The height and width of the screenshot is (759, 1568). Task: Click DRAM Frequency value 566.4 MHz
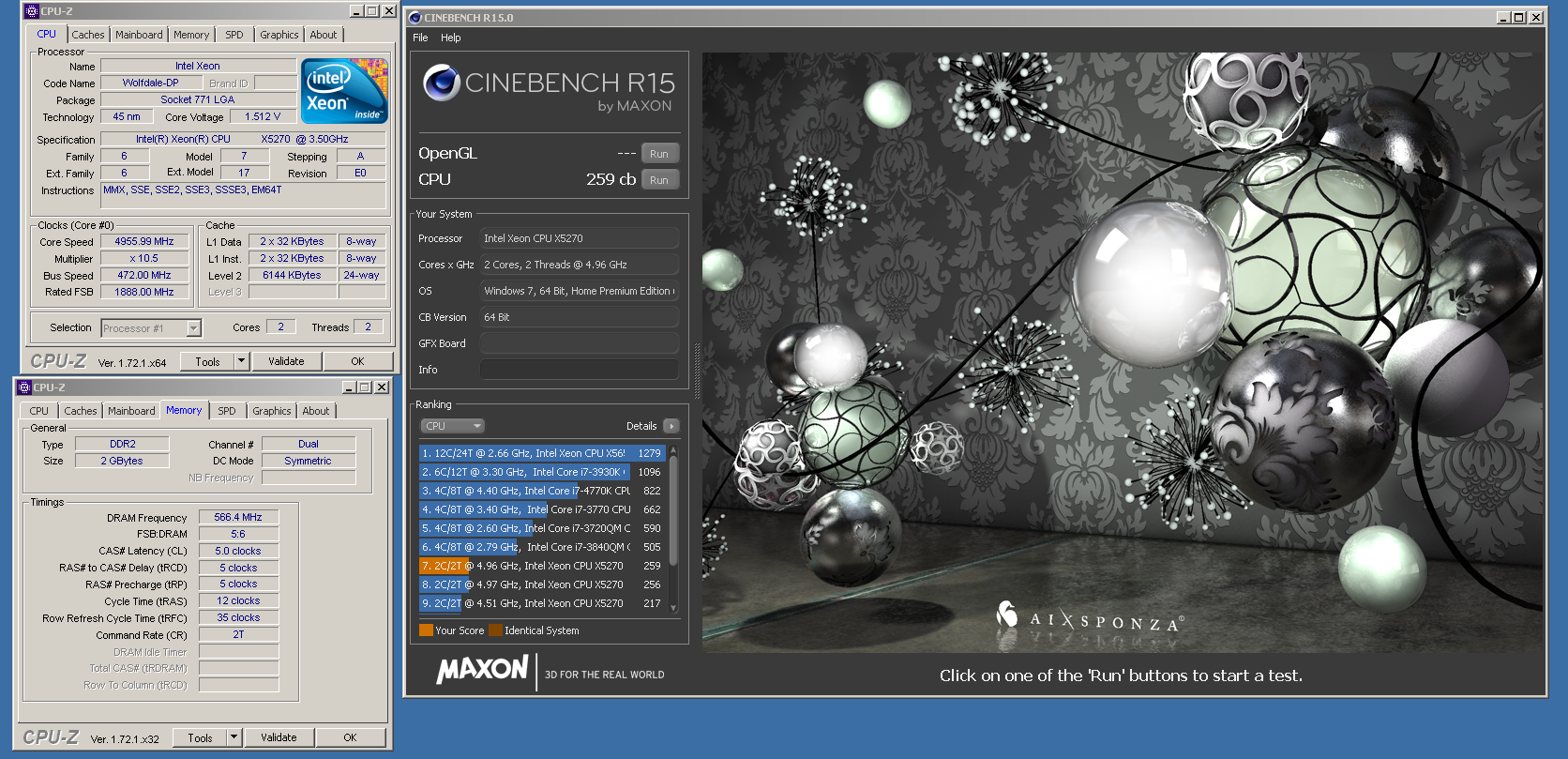coord(238,517)
